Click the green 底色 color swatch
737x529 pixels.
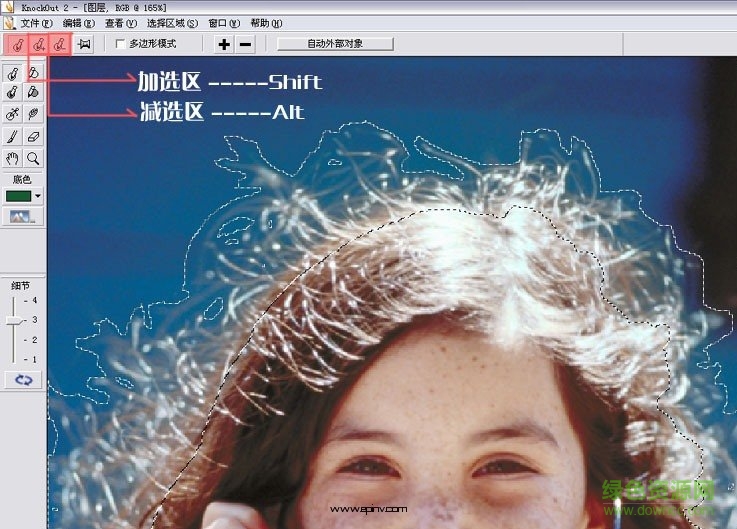[x=18, y=196]
